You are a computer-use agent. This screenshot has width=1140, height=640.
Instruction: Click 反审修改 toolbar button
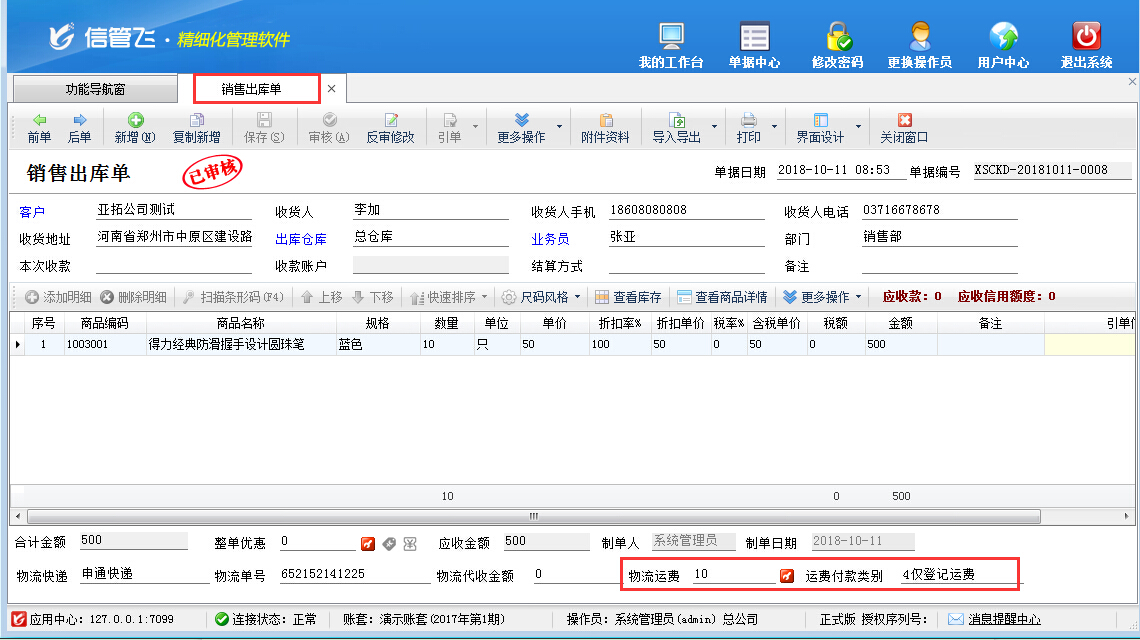[x=390, y=127]
